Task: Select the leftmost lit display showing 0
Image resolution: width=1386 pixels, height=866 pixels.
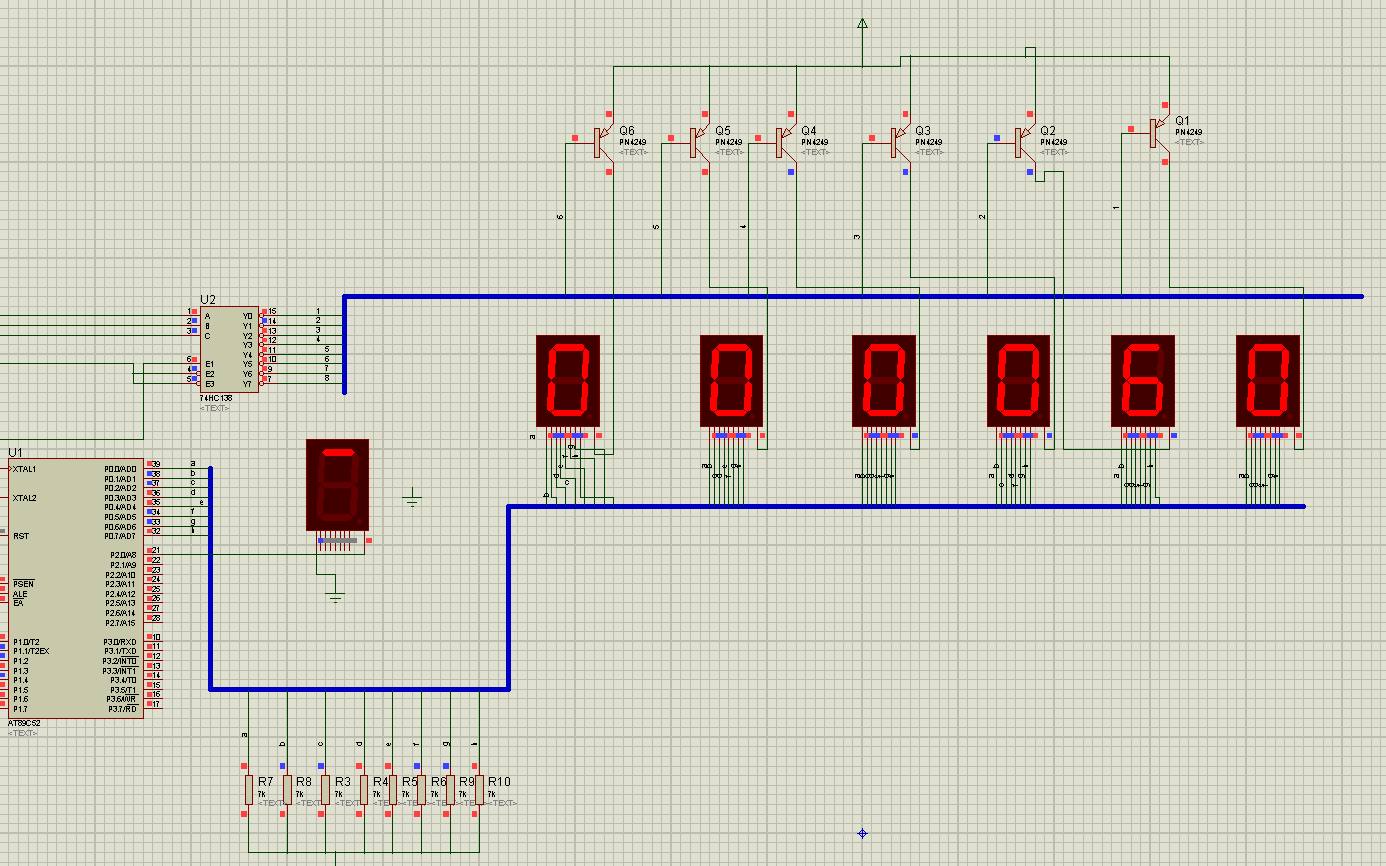Action: [x=568, y=380]
